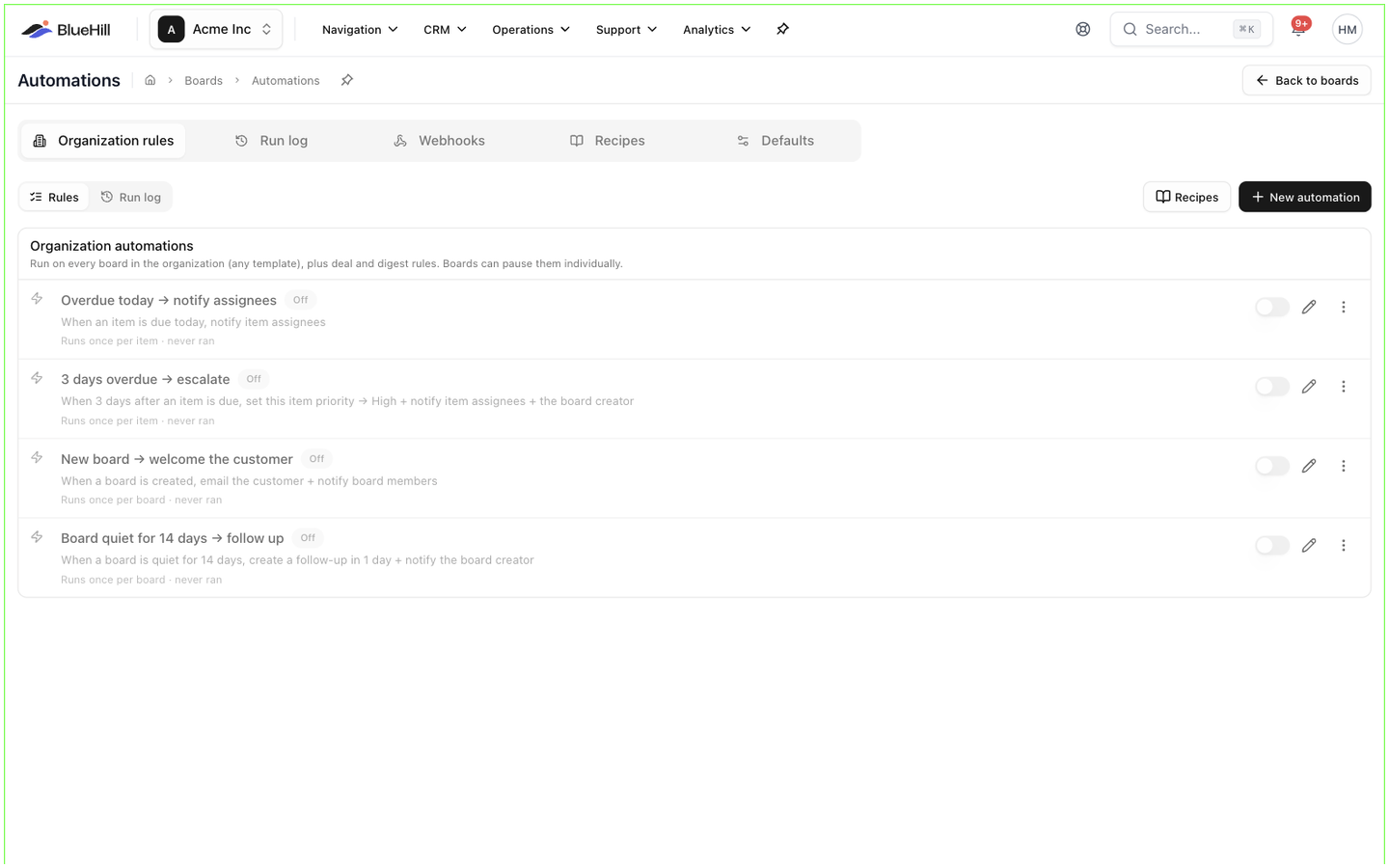
Task: Open Recipes button beside New automation
Action: click(1186, 197)
